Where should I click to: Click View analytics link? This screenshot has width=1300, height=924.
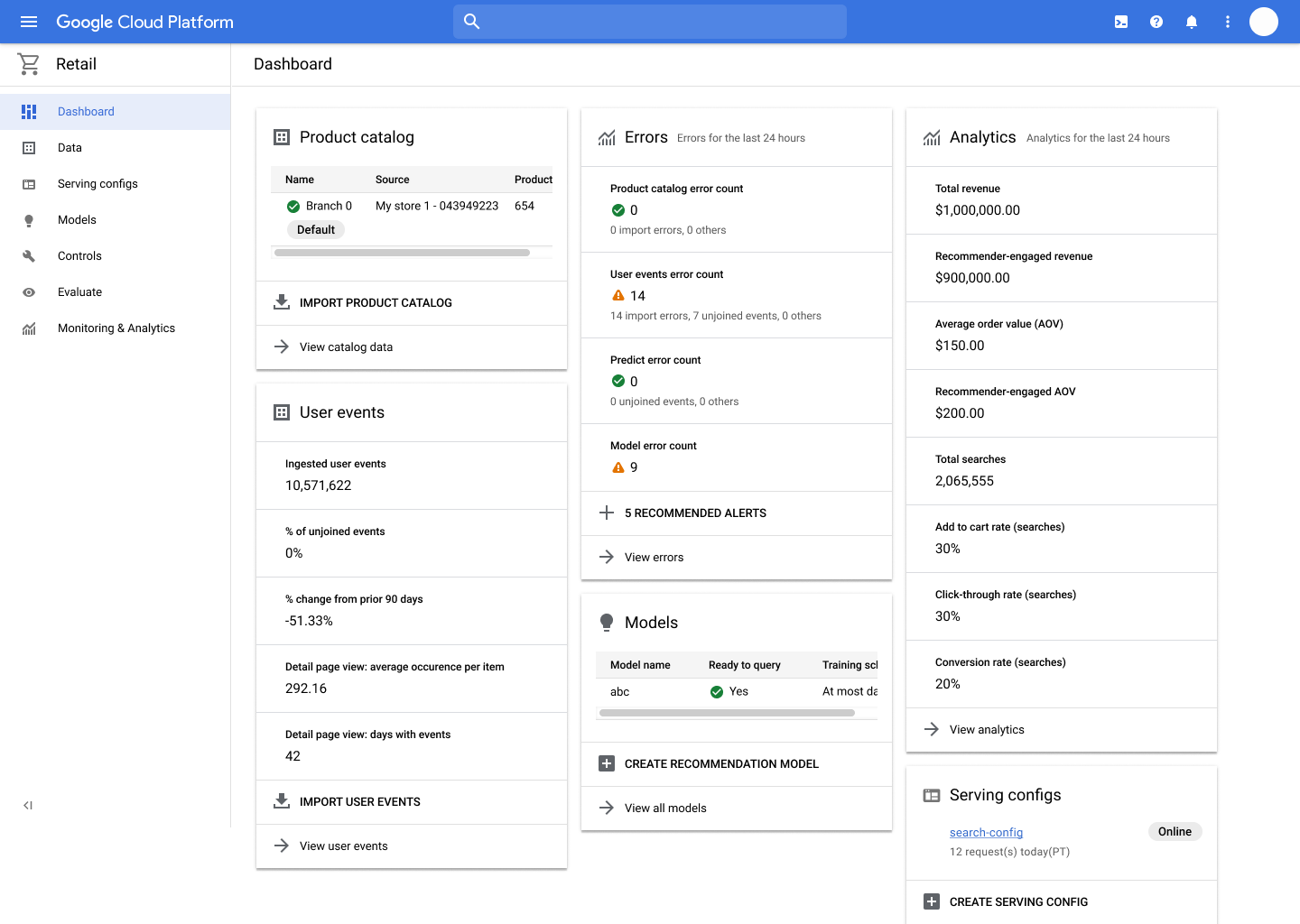987,730
